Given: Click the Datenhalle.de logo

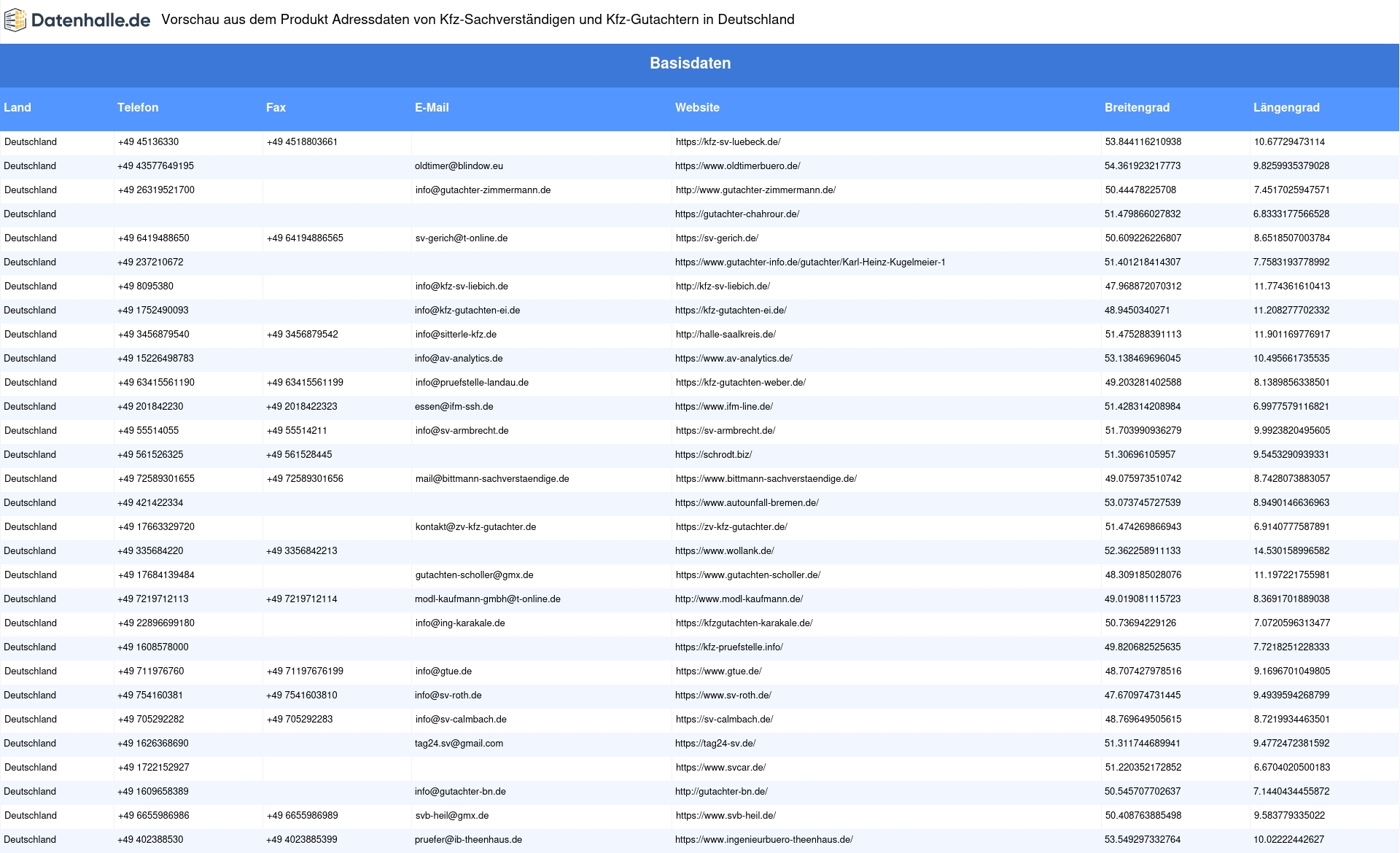Looking at the screenshot, I should click(77, 20).
